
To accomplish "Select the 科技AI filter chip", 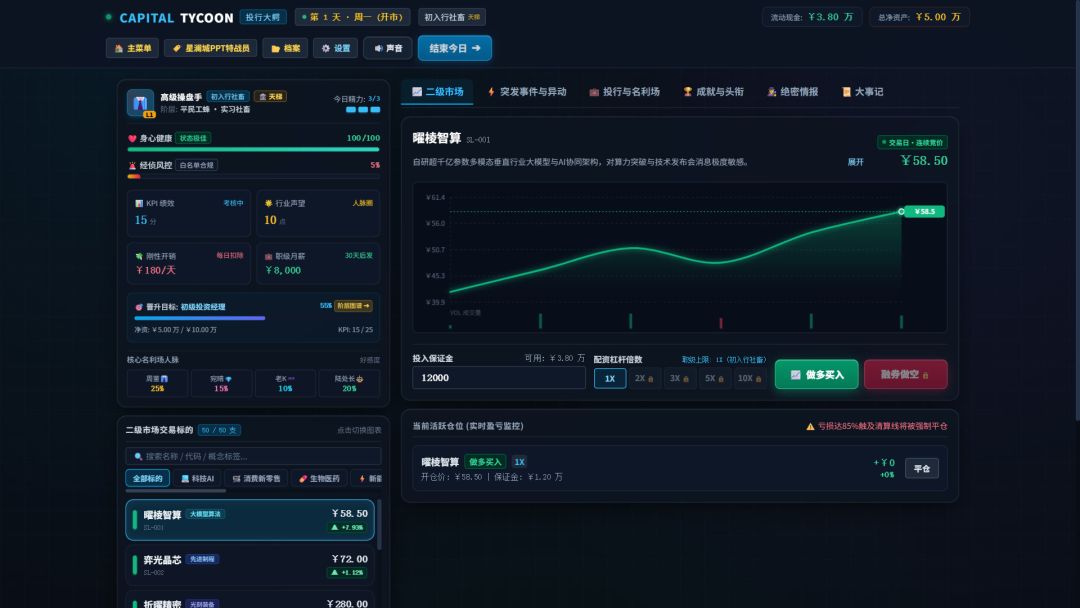I will point(198,478).
